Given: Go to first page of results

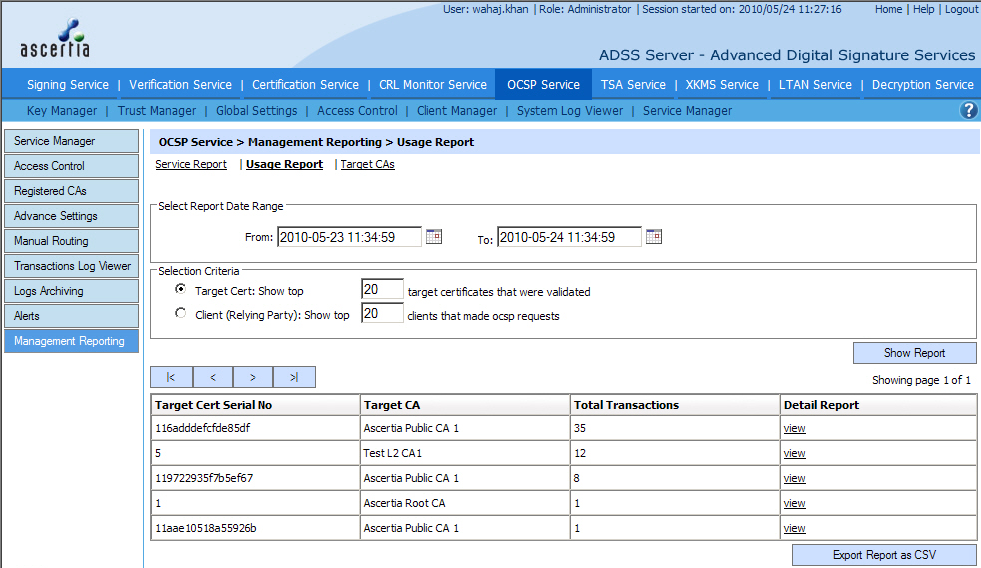Looking at the screenshot, I should coord(171,377).
